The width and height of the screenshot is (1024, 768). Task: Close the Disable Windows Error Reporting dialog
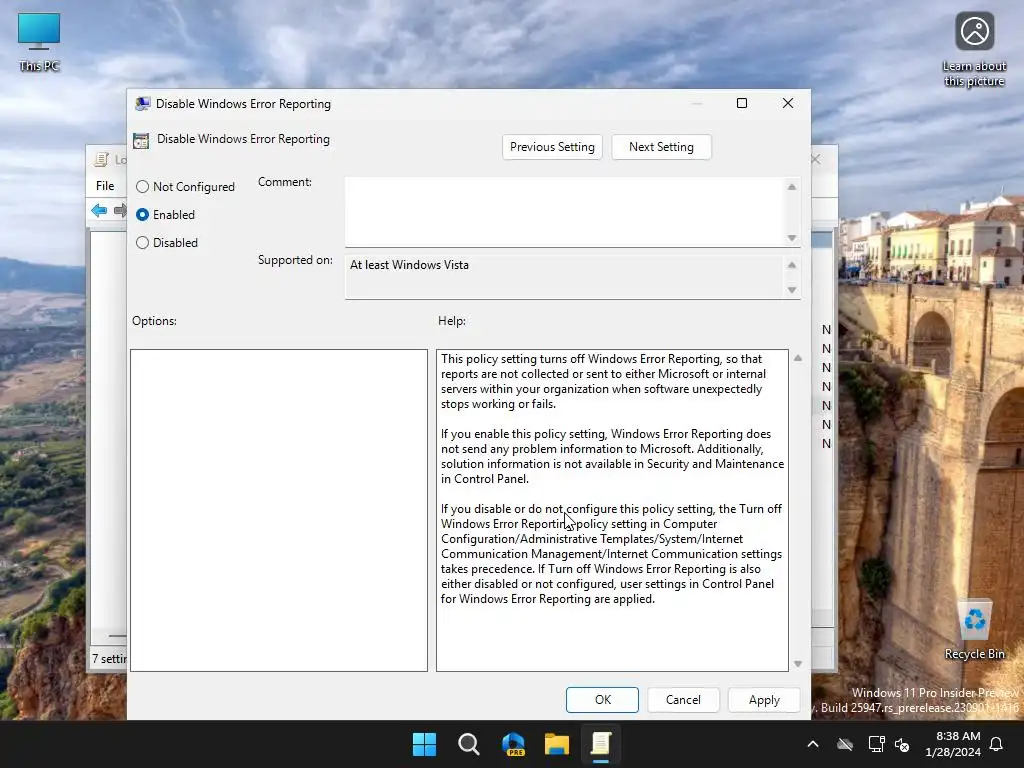click(788, 103)
